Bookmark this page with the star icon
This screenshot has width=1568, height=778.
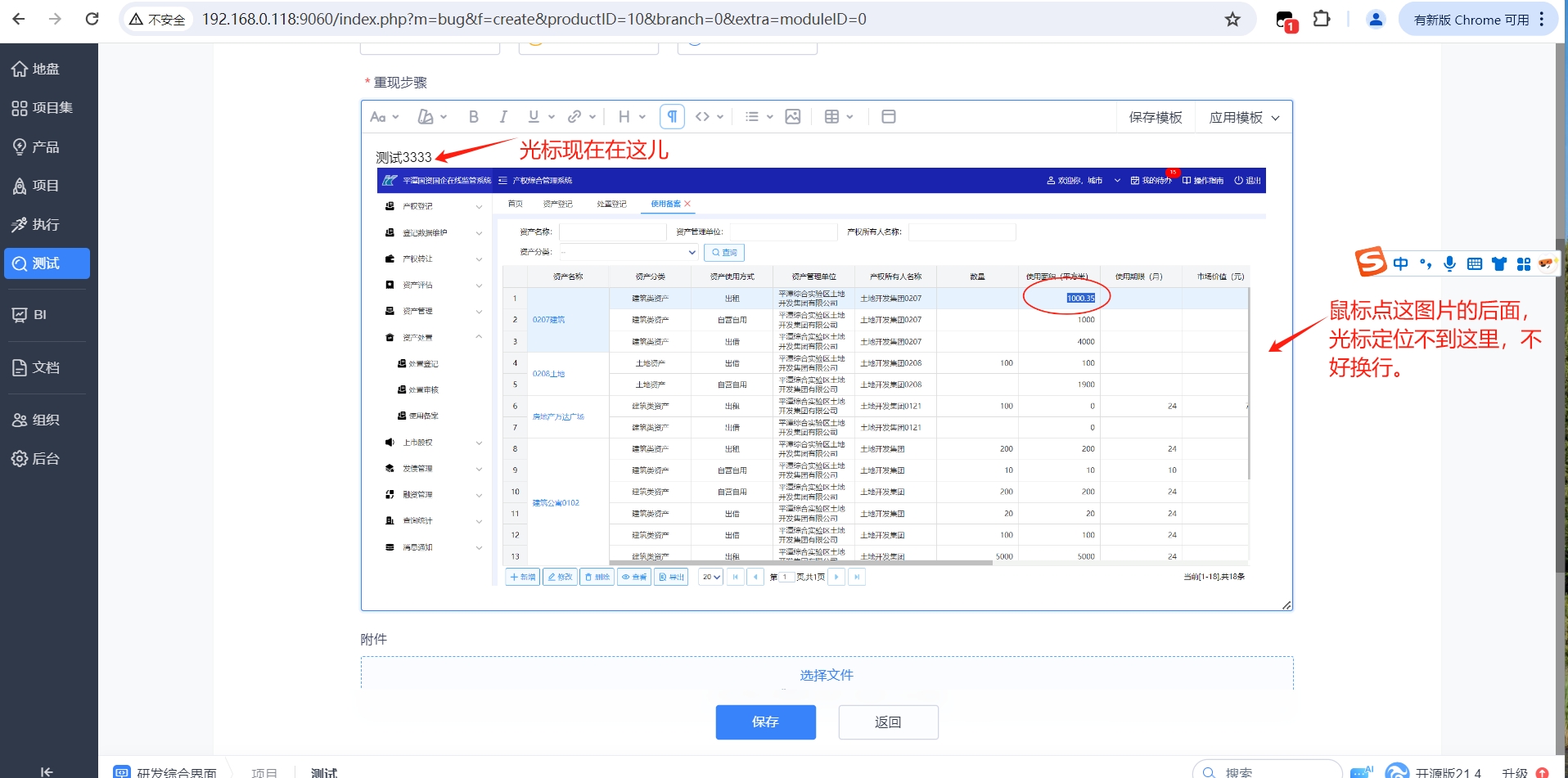(1232, 20)
